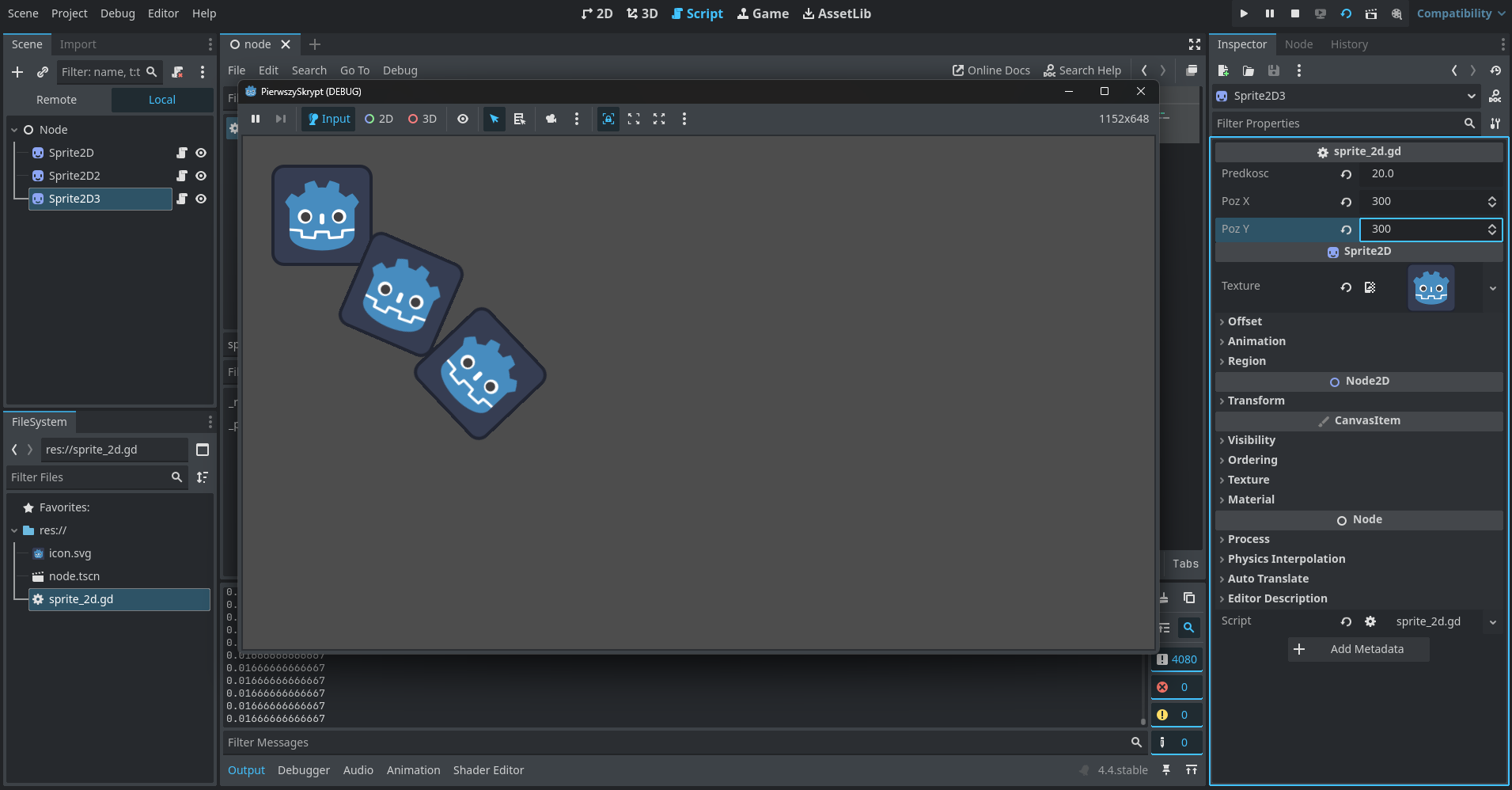The image size is (1512, 790).
Task: Open Online Docs link
Action: point(991,70)
